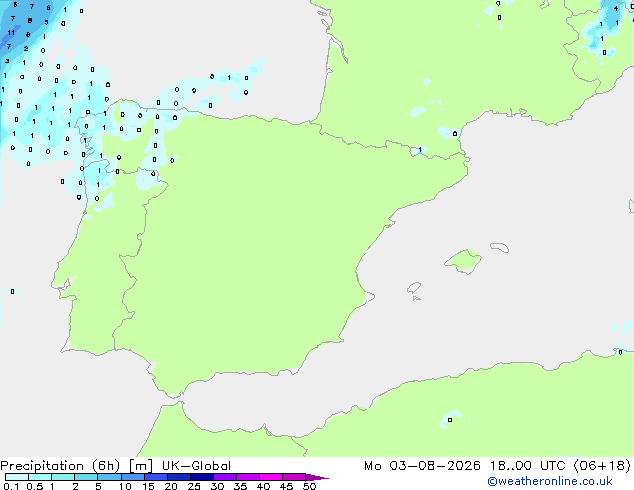Image resolution: width=634 pixels, height=490 pixels.
Task: Click the 18:00 UTC (06+18) time label
Action: (x=560, y=466)
